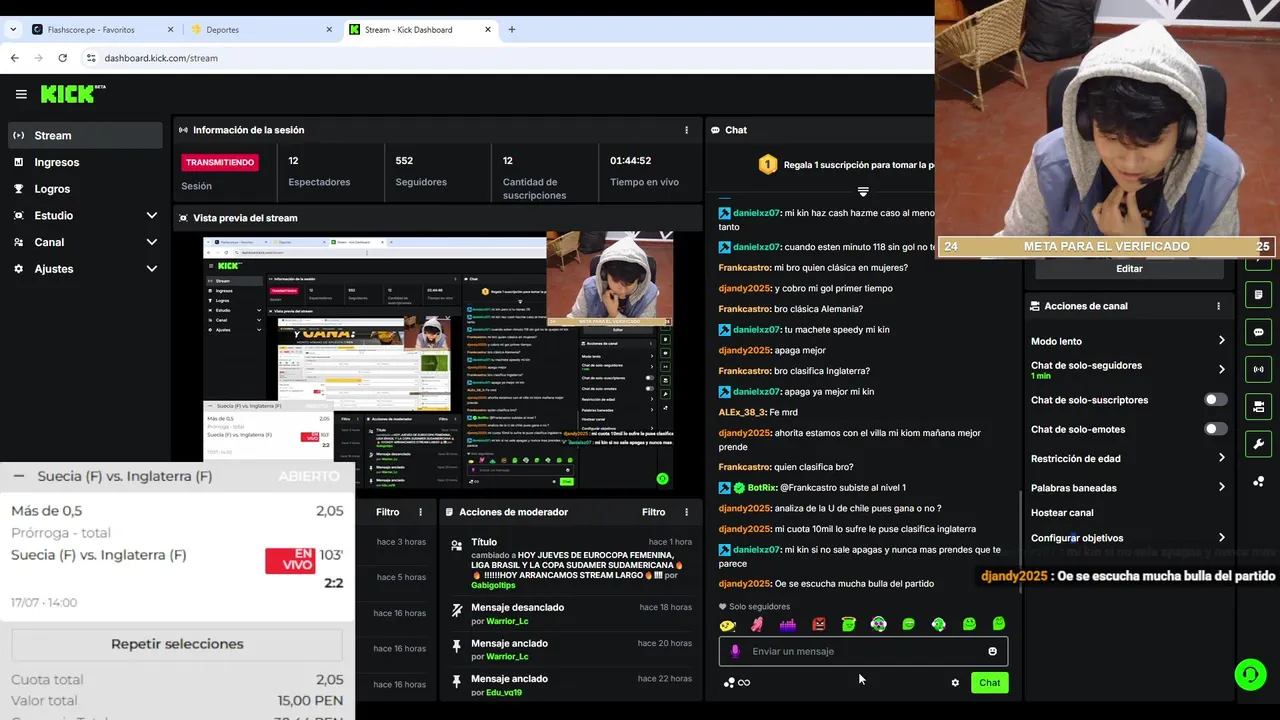Switch to the Deportes browser tab

pos(261,30)
